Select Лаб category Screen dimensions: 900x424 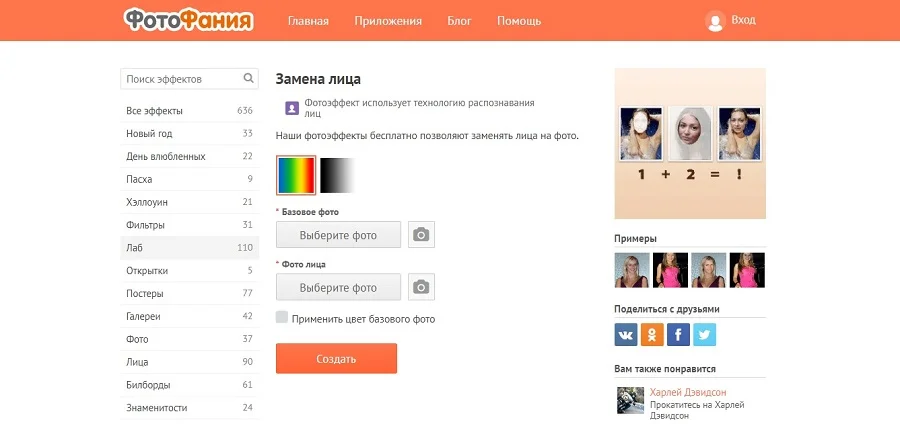point(189,248)
